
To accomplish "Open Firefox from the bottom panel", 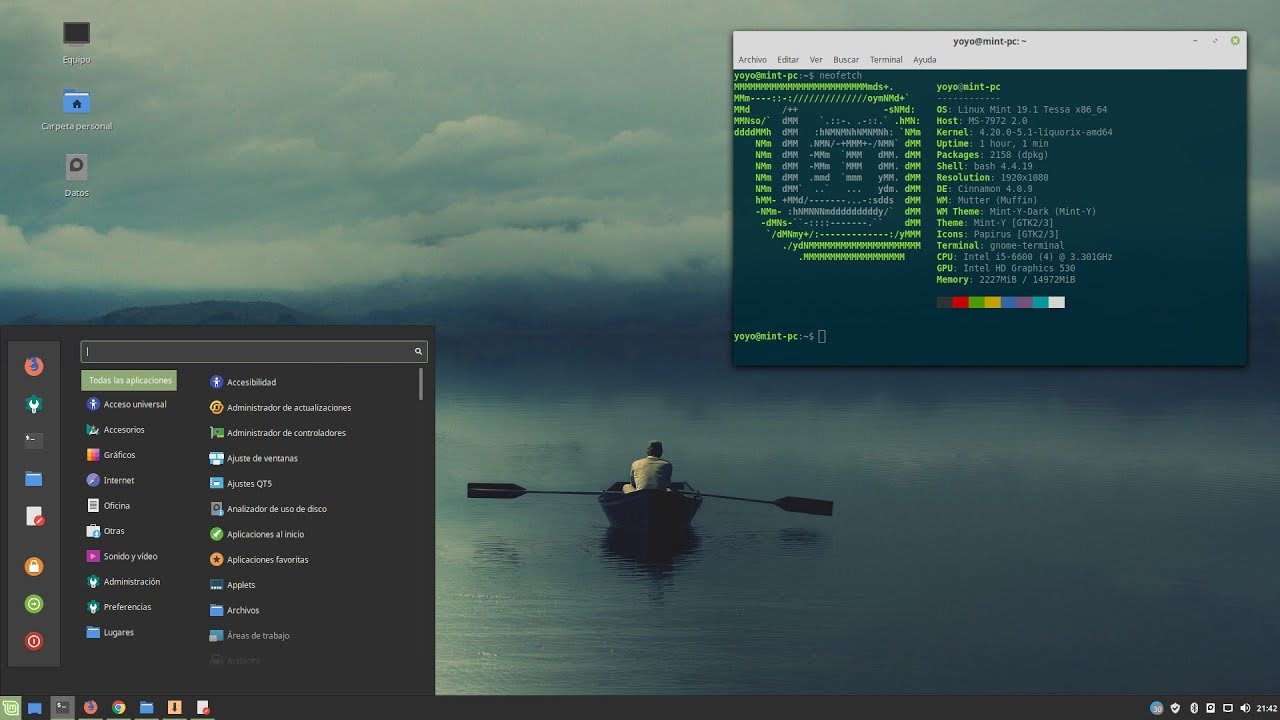I will click(x=91, y=708).
